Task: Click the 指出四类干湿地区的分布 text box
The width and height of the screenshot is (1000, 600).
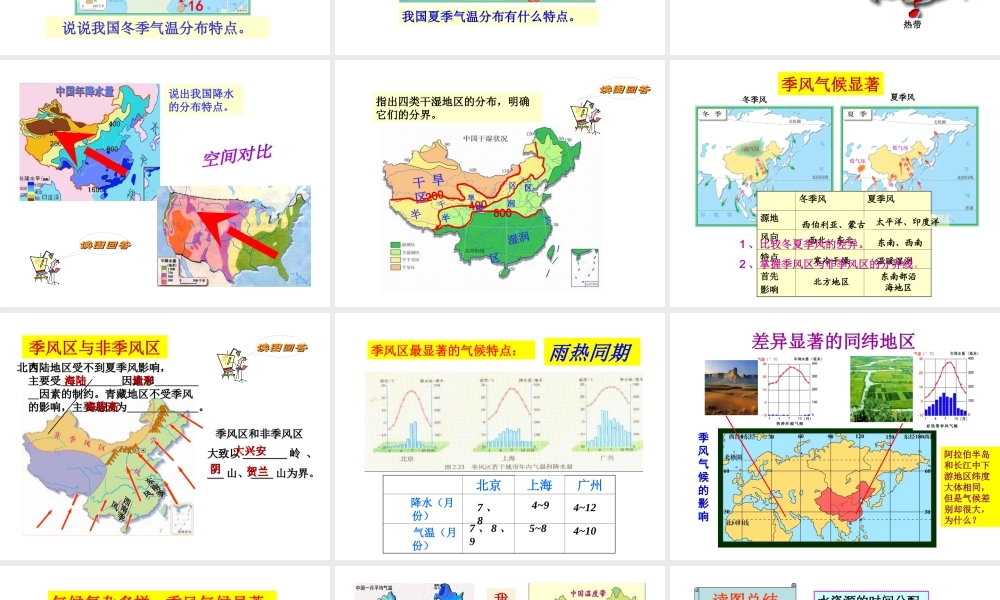Action: (x=457, y=108)
